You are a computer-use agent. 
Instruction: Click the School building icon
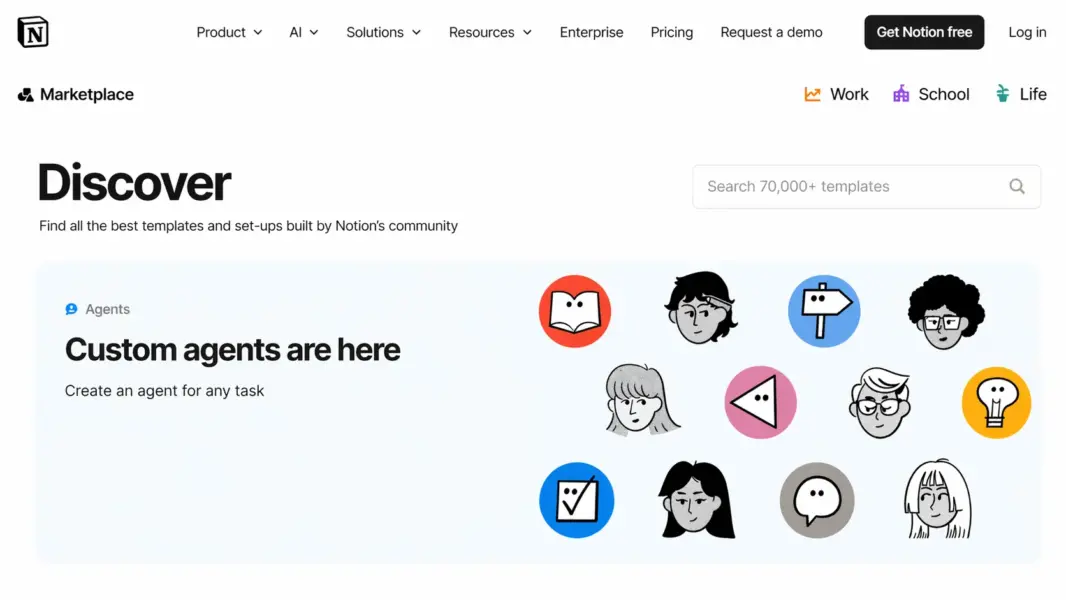[x=901, y=94]
